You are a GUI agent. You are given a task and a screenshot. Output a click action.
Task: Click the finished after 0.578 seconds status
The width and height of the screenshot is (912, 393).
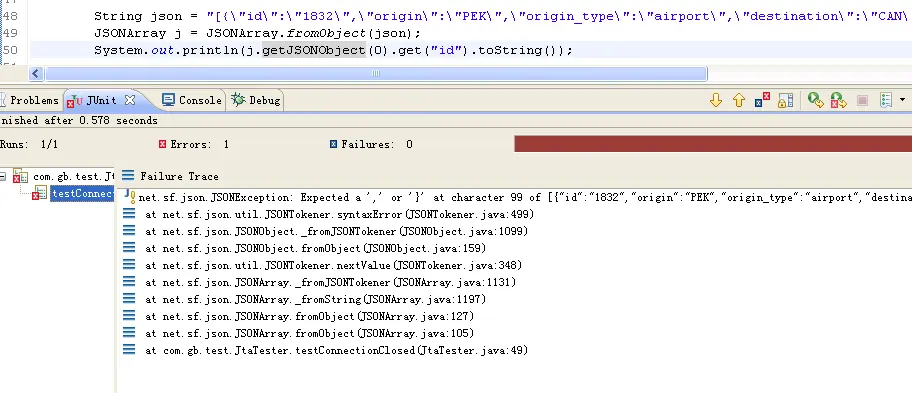[x=79, y=120]
